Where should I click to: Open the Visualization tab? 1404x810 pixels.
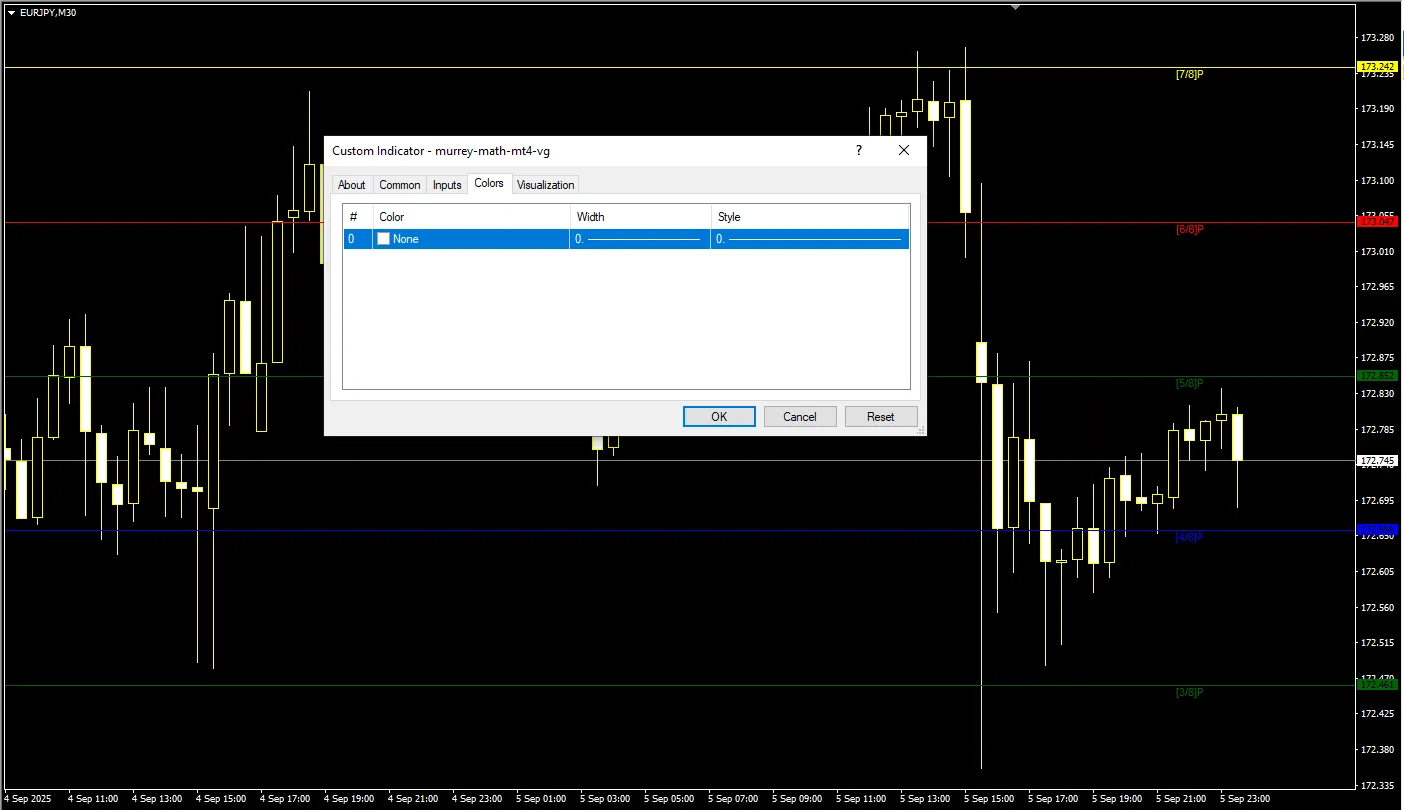pos(545,185)
